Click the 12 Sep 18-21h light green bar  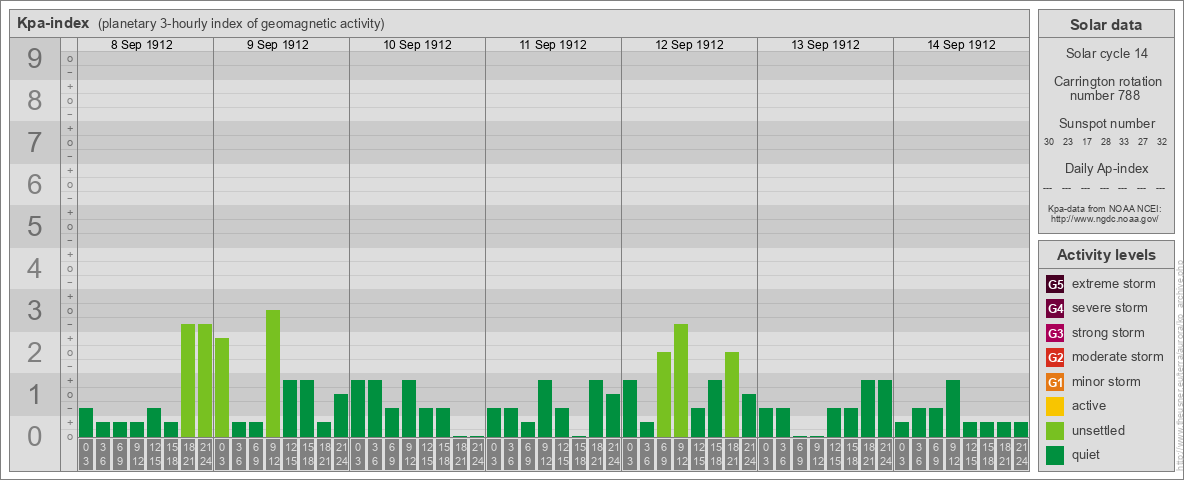pos(732,395)
